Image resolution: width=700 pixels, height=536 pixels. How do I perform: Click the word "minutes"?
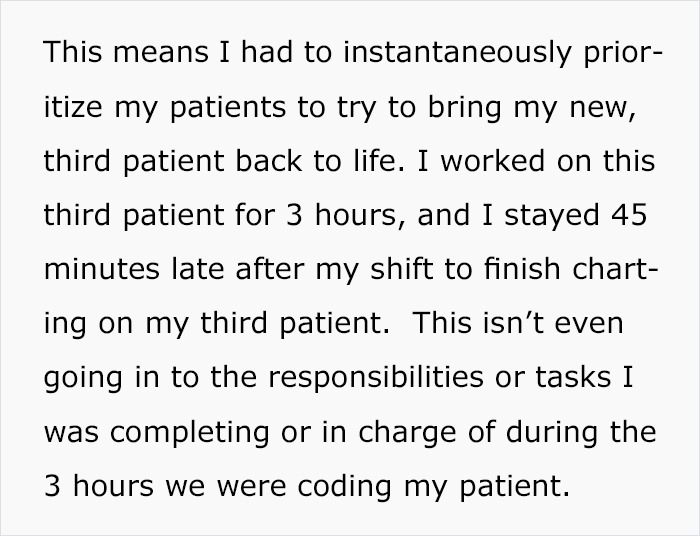pyautogui.click(x=101, y=270)
